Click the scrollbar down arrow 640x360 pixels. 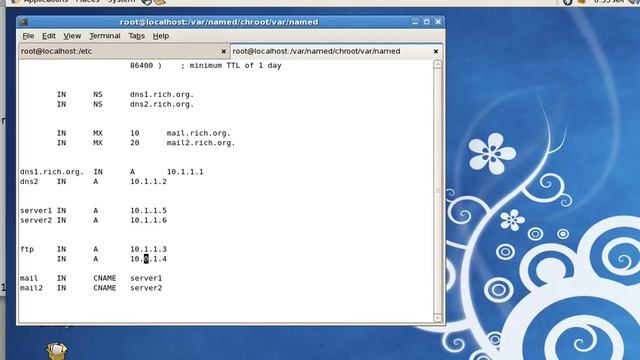[x=438, y=318]
